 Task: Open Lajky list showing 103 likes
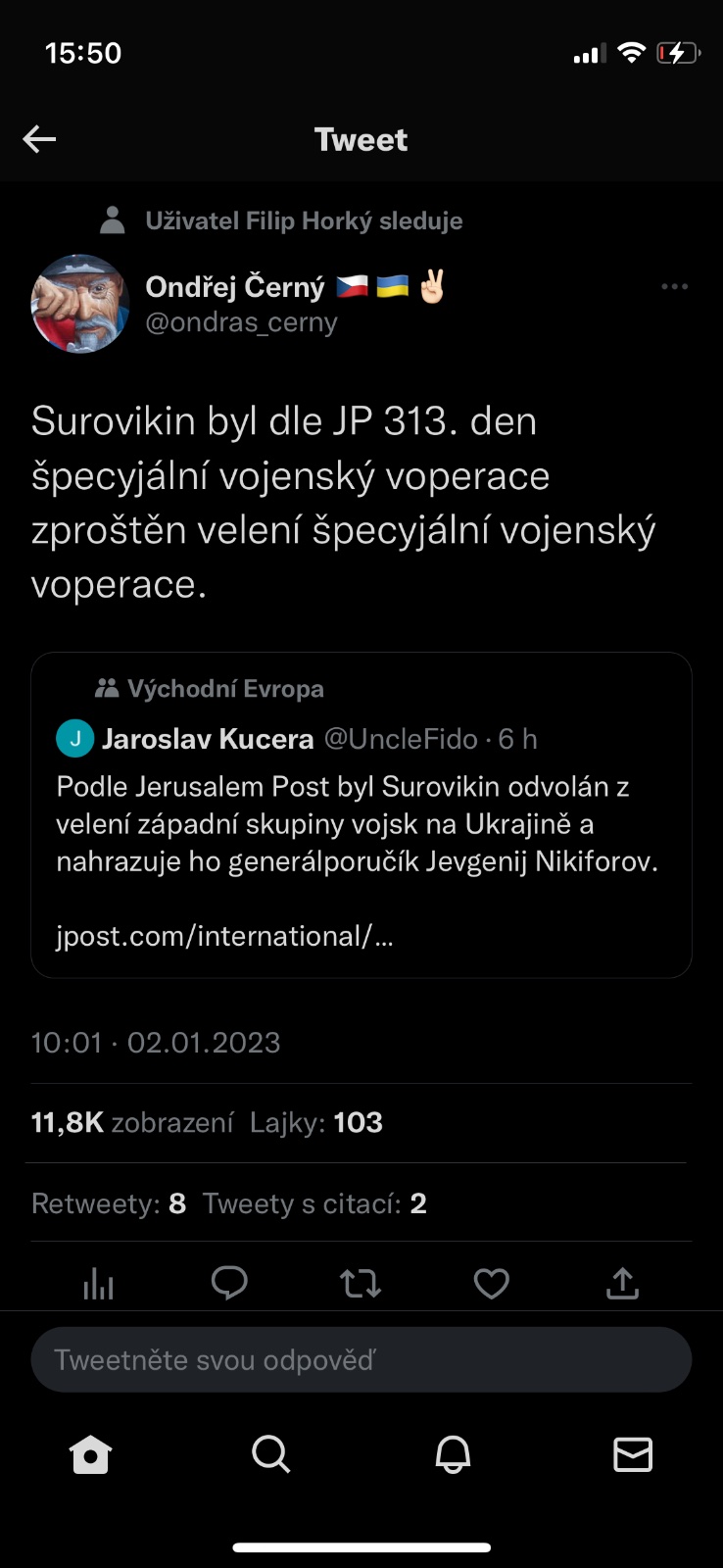coord(316,1123)
